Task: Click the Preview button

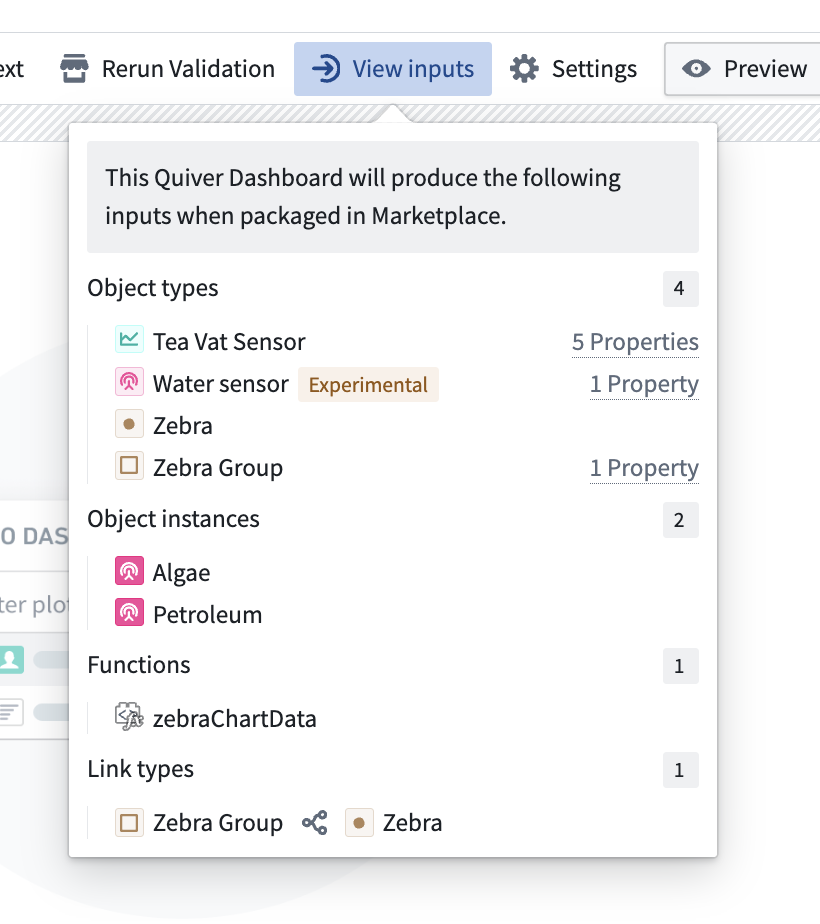Action: [743, 69]
